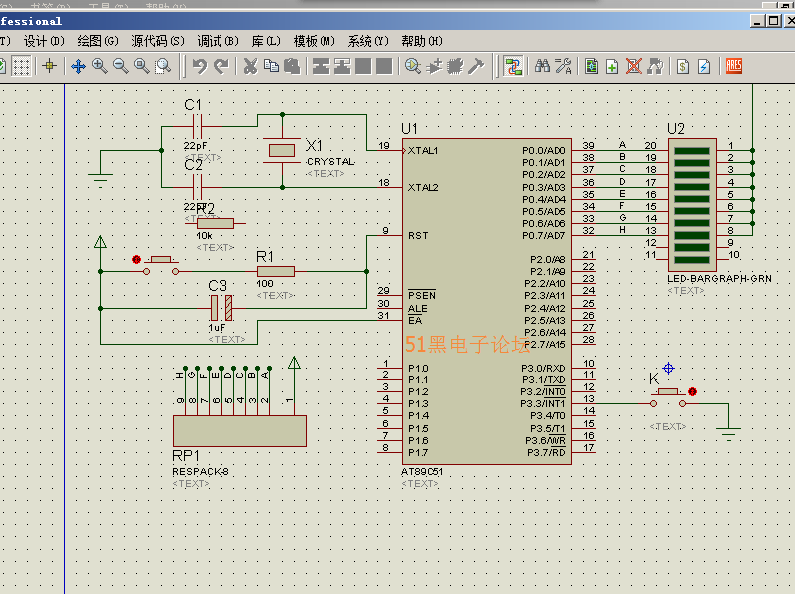795x594 pixels.
Task: Select the zoom to area tool
Action: (163, 66)
